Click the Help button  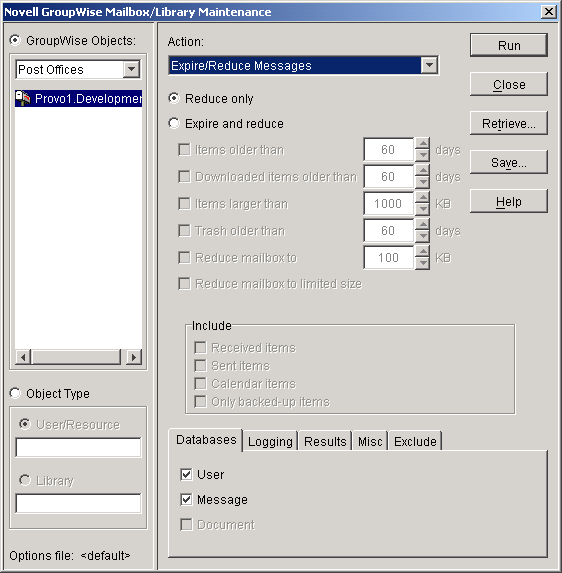click(x=509, y=201)
